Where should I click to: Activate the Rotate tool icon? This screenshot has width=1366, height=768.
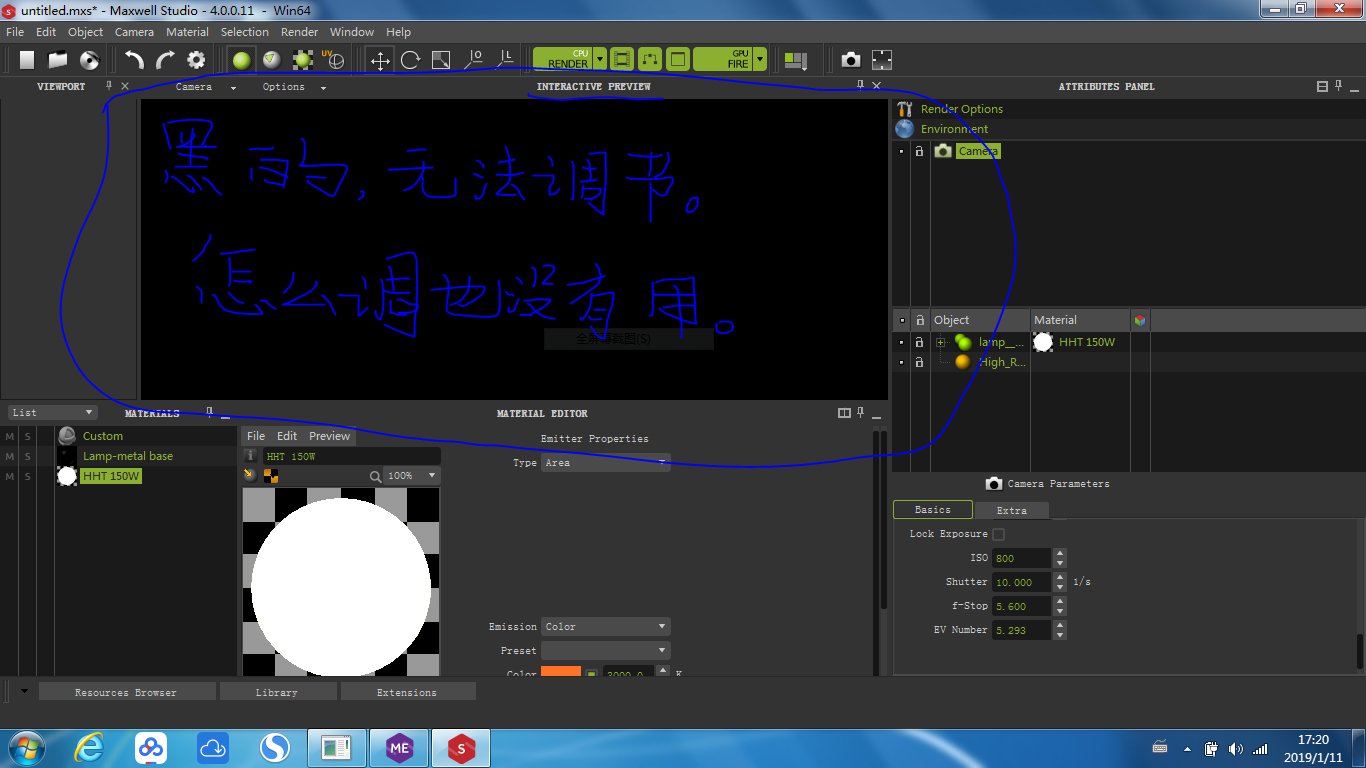[x=410, y=60]
